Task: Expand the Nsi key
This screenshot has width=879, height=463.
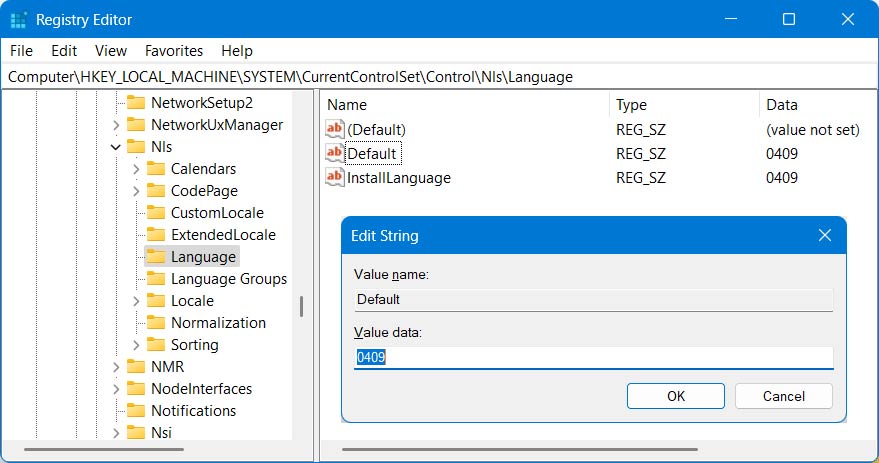Action: point(116,433)
